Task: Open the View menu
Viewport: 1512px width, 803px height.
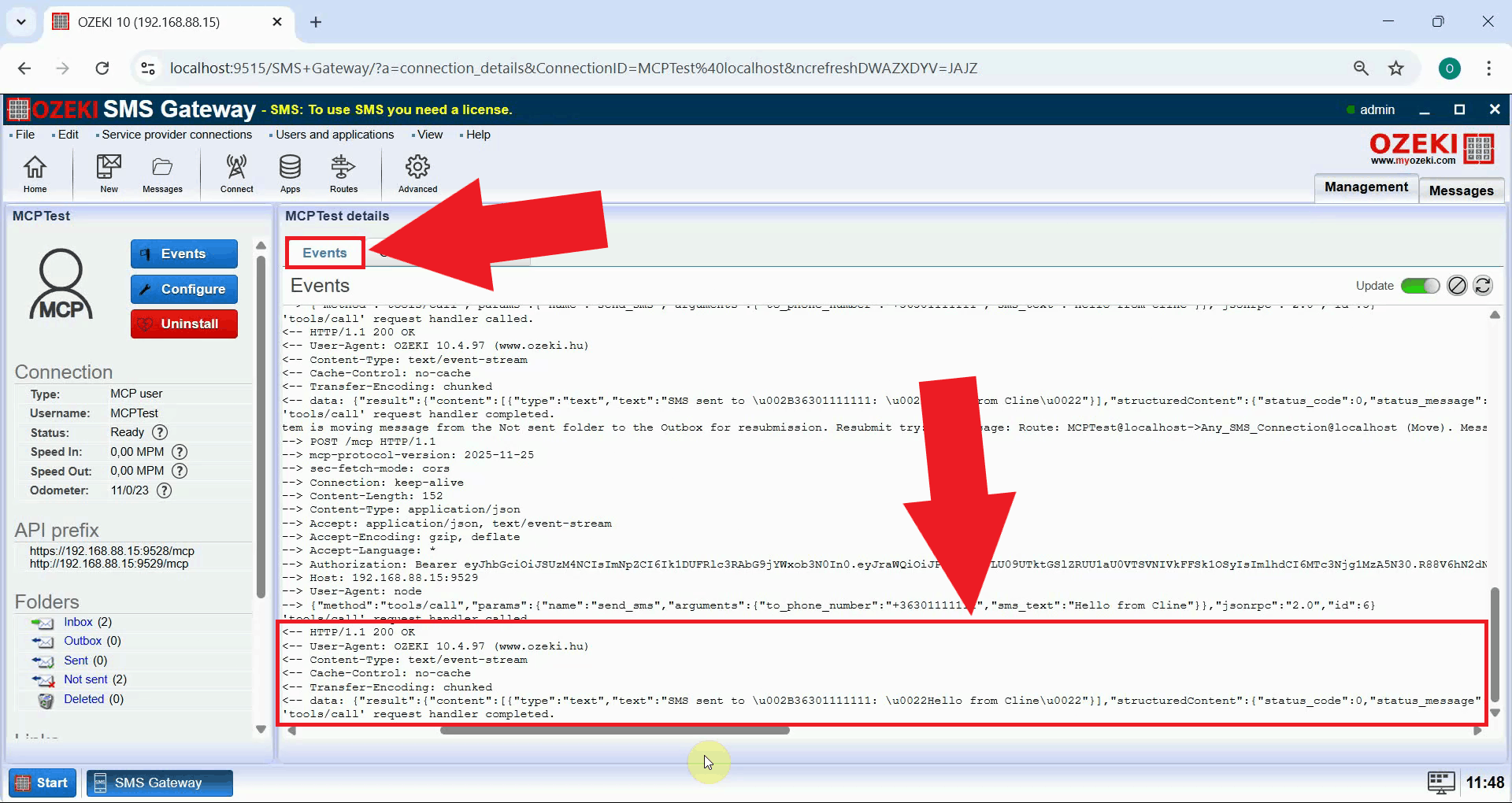Action: pos(429,135)
